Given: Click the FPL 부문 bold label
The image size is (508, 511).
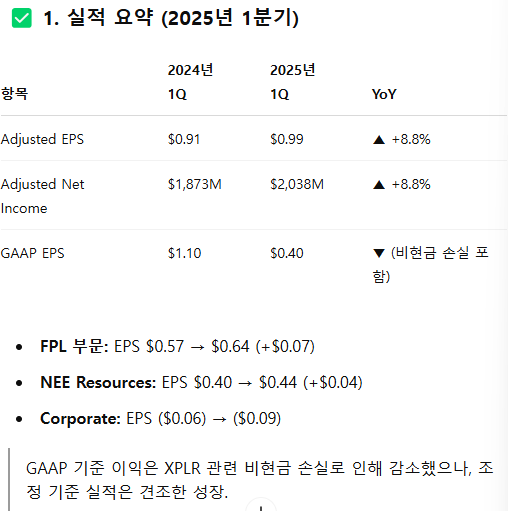Looking at the screenshot, I should (x=74, y=346).
